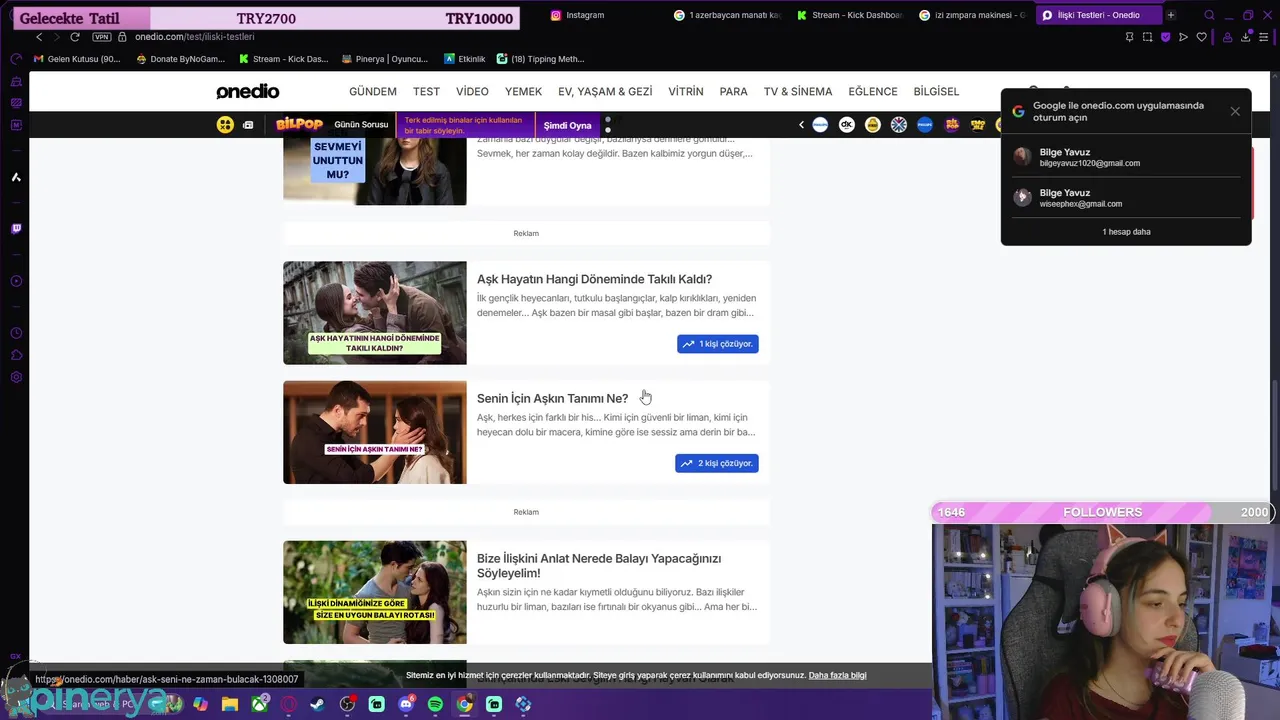Open the blue Philips sponsor icon
Screen dimensions: 1280x720
[x=925, y=125]
